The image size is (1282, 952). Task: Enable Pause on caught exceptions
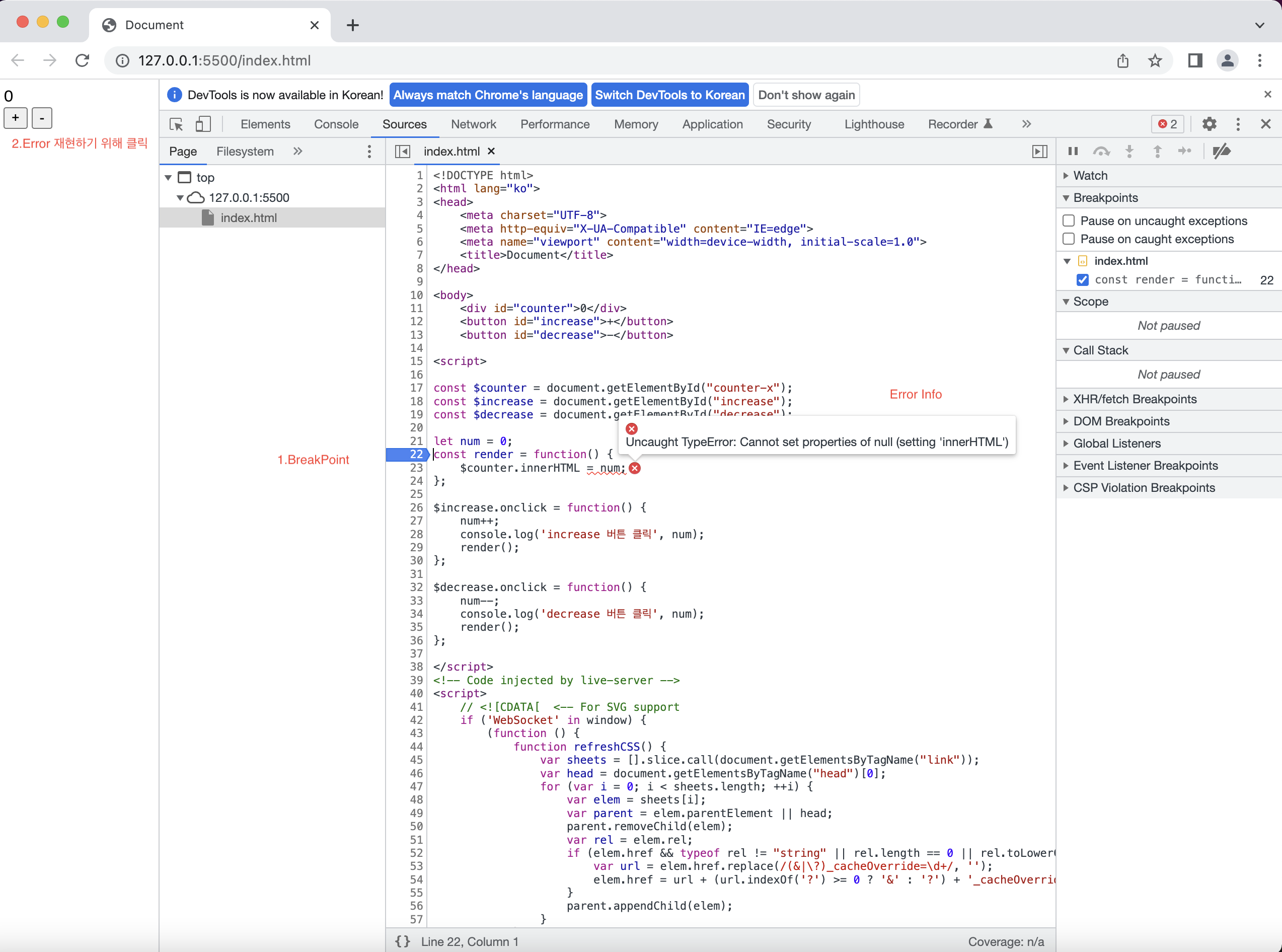click(1069, 239)
